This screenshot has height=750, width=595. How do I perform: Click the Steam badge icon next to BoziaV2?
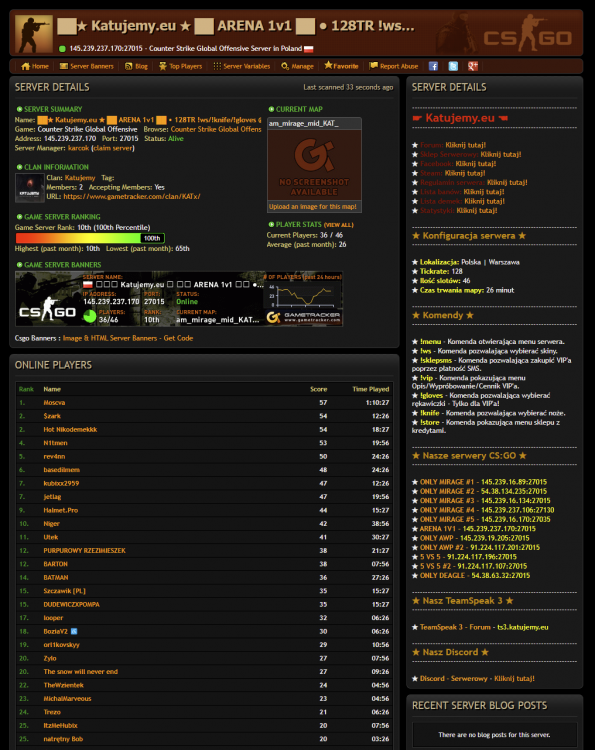tap(74, 631)
